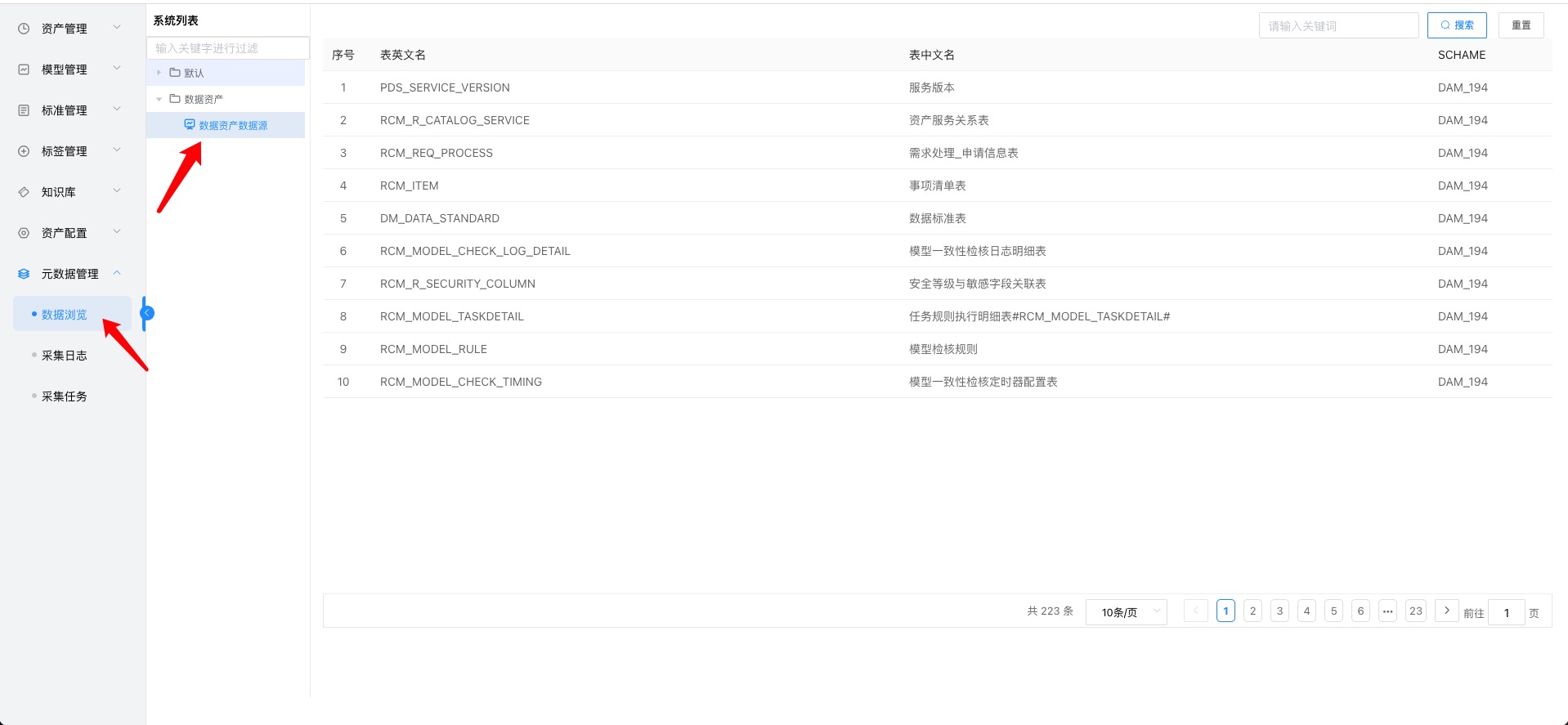Go to next page arrow
Screen dimensions: 1568x725
click(1446, 611)
